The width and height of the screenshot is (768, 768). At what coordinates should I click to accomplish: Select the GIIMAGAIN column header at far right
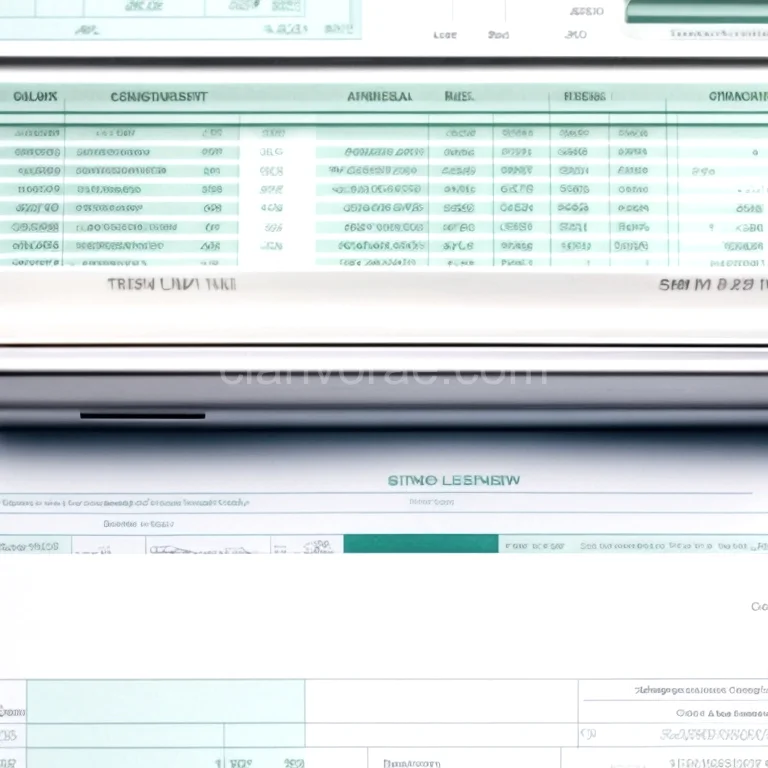pyautogui.click(x=737, y=97)
